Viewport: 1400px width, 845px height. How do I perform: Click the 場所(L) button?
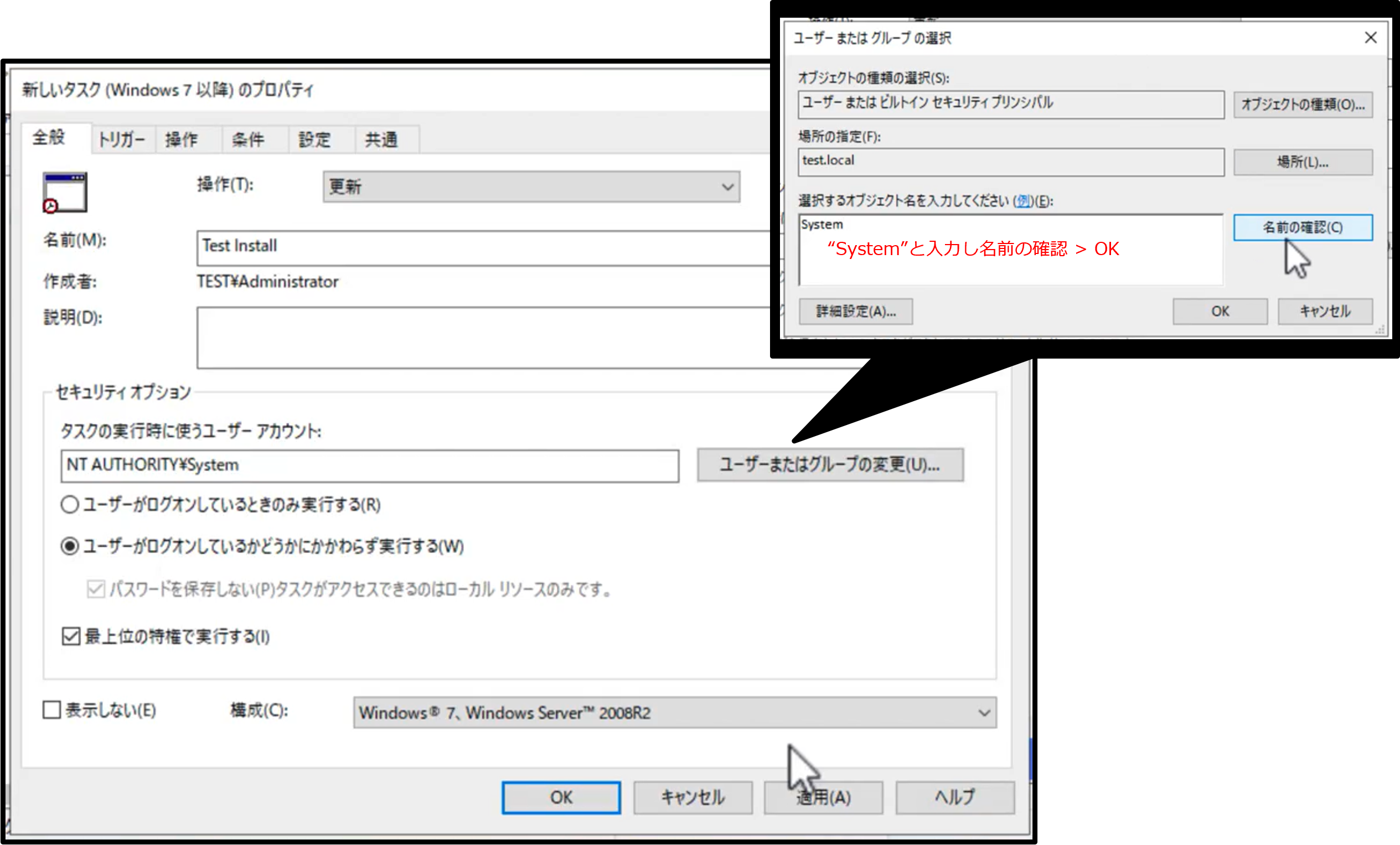point(1303,162)
